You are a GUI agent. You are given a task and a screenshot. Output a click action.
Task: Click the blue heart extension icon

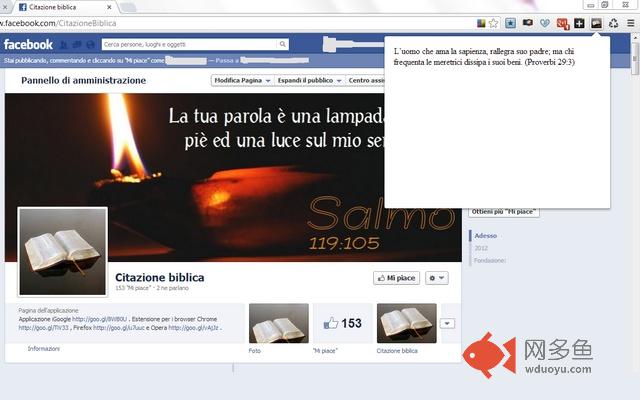click(545, 23)
